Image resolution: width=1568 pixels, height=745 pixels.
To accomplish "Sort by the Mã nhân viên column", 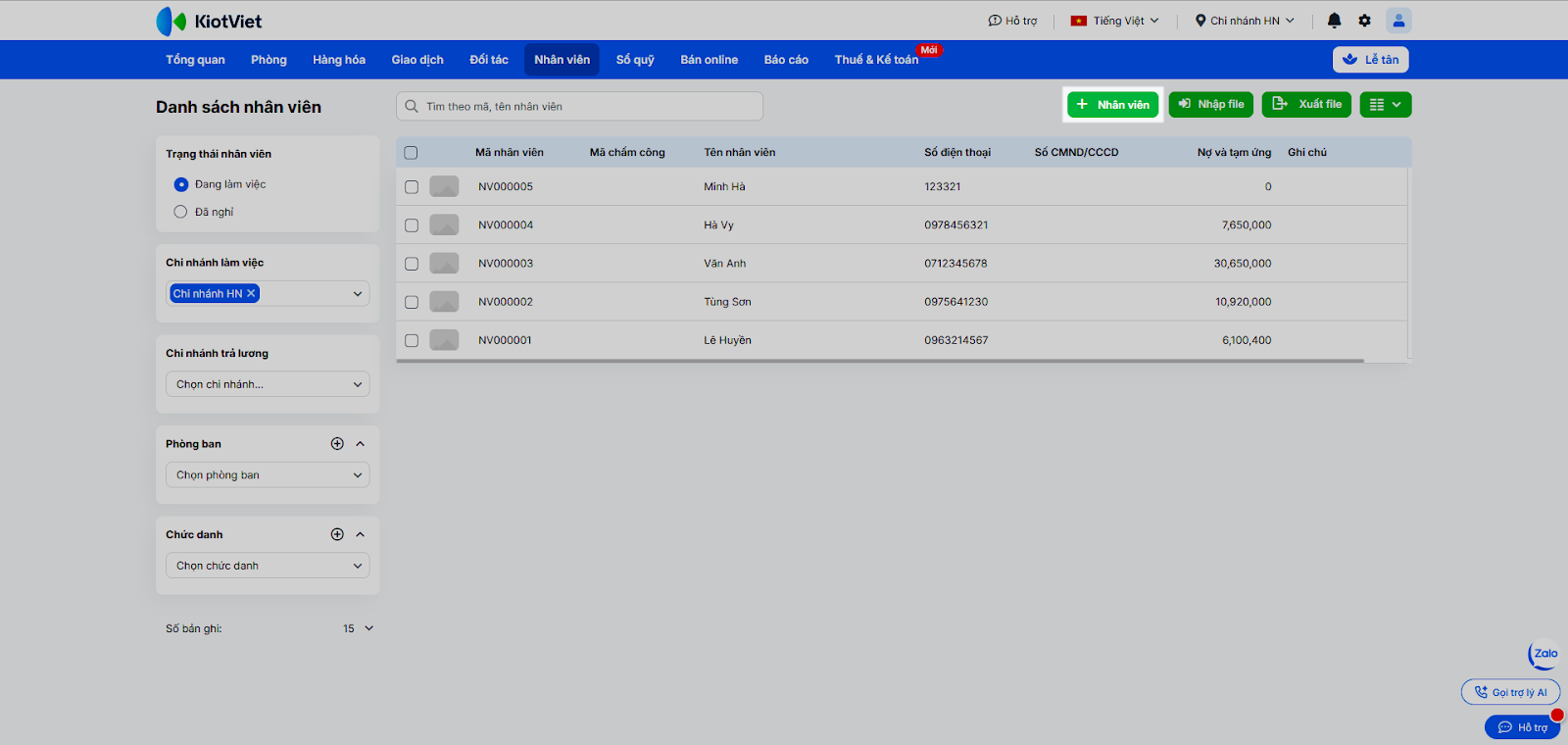I will click(510, 153).
